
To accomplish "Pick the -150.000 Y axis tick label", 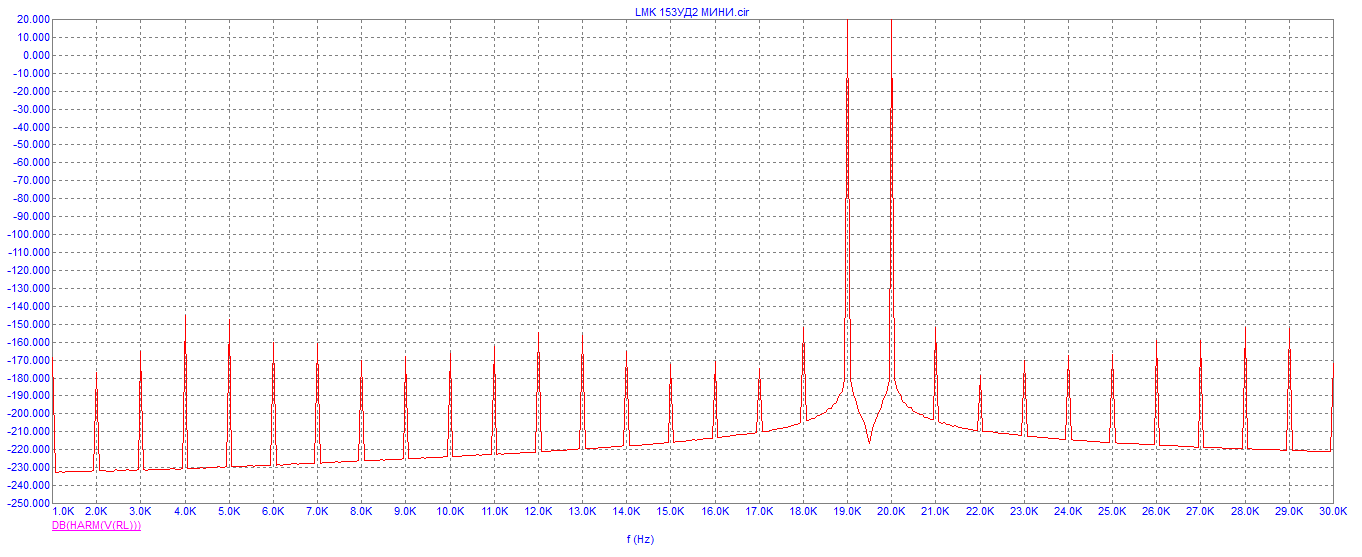I will click(29, 324).
